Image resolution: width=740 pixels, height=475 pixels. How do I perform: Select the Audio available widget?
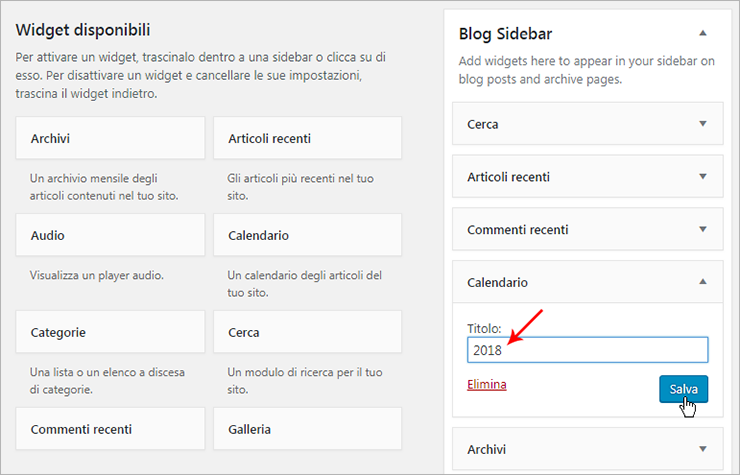(x=110, y=235)
